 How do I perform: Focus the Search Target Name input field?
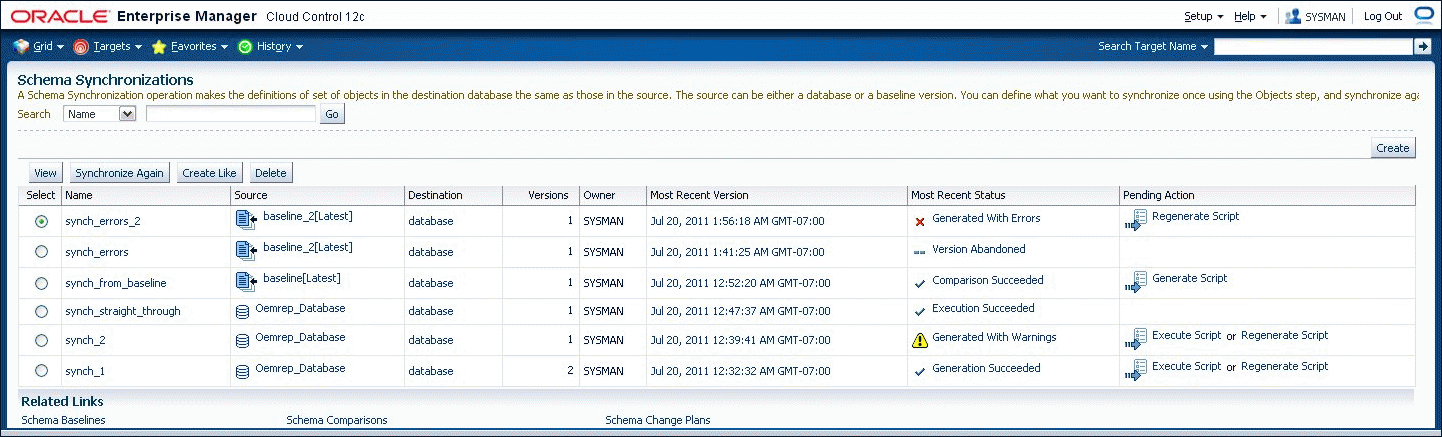(1312, 46)
